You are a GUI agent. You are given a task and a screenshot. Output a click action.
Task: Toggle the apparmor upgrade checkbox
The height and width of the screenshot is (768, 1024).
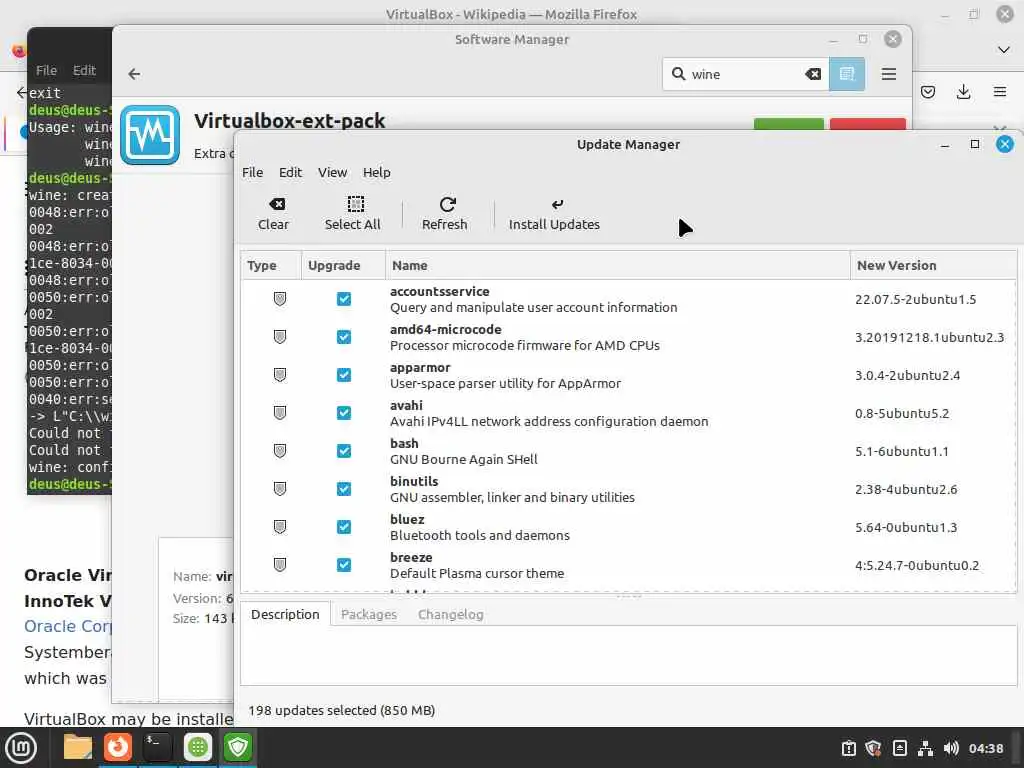[x=344, y=375]
